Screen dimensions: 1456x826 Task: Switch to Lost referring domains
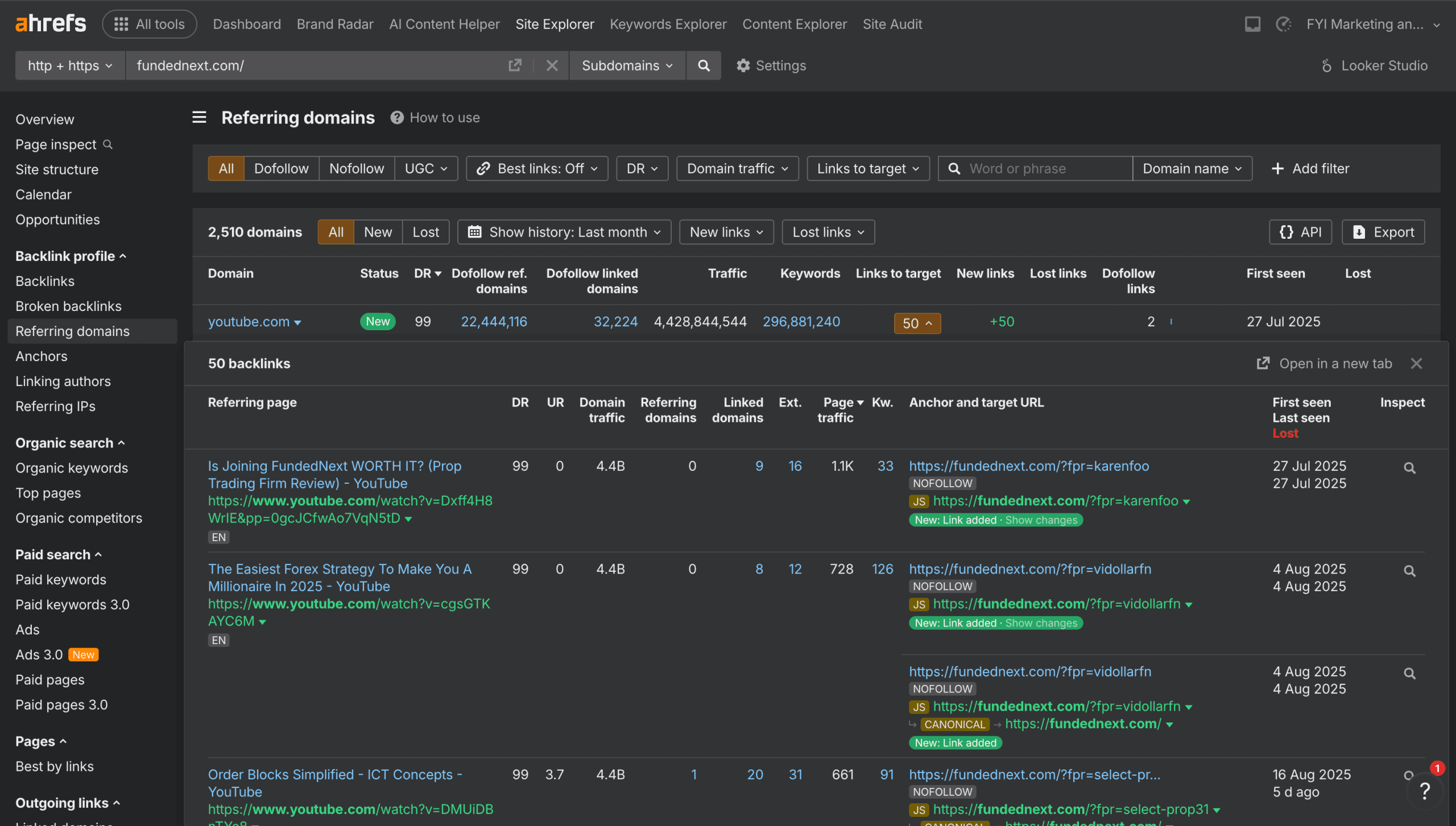(425, 232)
